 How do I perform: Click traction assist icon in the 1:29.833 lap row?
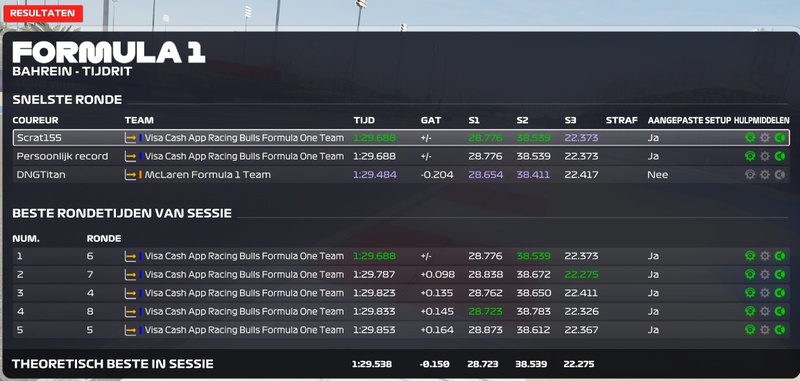749,311
